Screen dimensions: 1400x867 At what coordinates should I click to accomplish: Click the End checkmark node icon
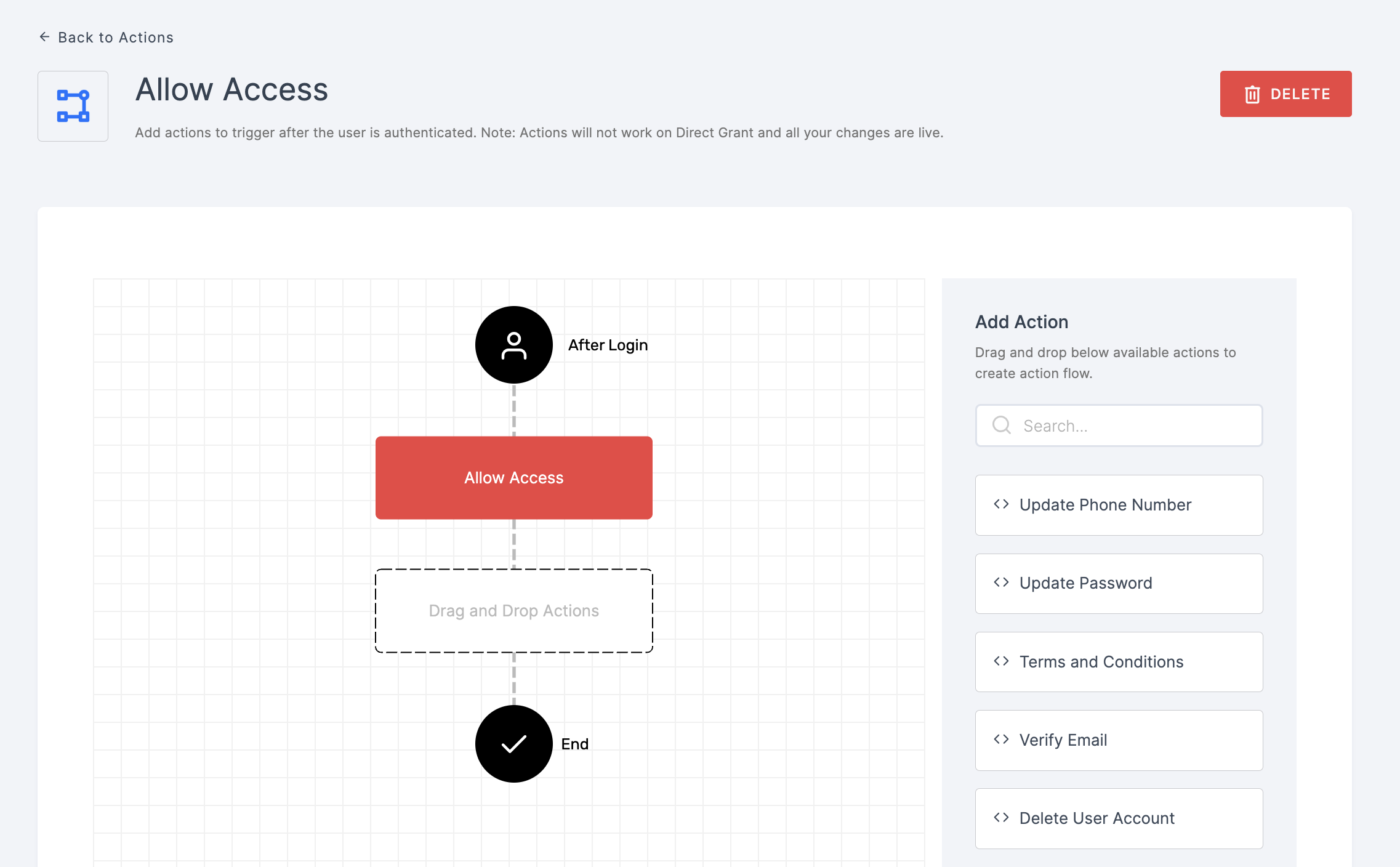[514, 743]
